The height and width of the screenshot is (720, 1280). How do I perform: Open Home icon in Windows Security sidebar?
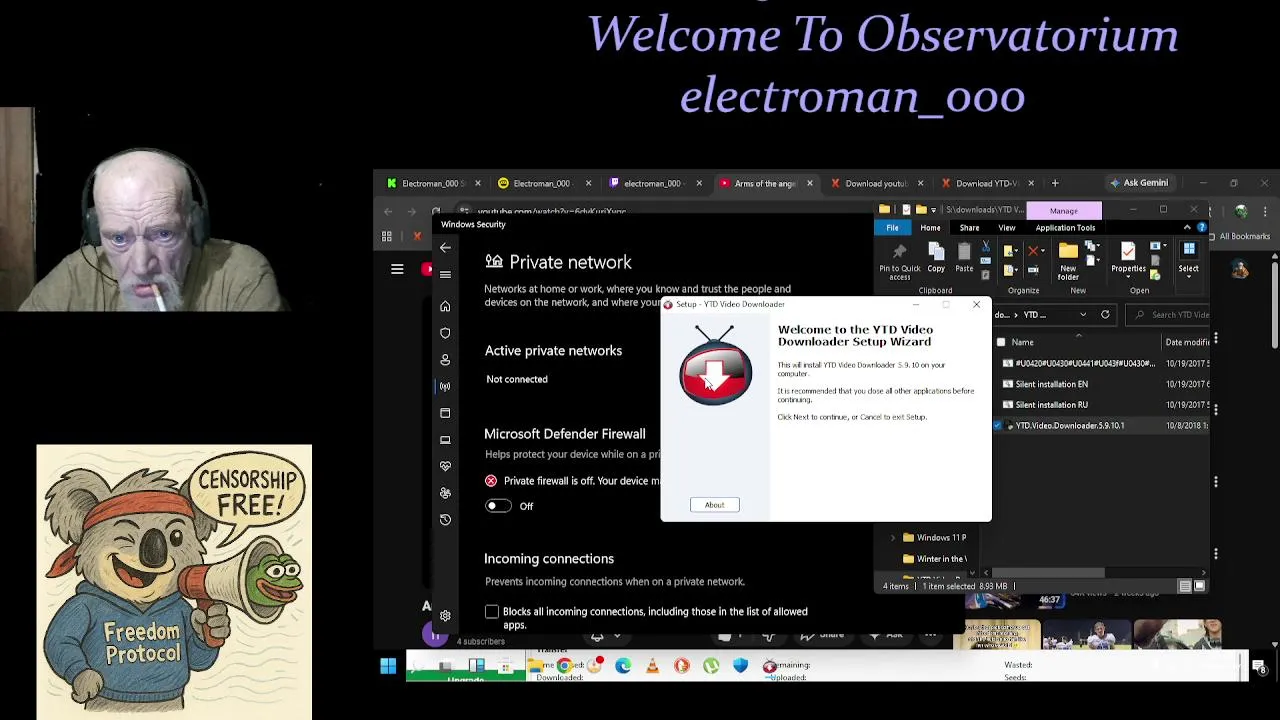(x=445, y=306)
